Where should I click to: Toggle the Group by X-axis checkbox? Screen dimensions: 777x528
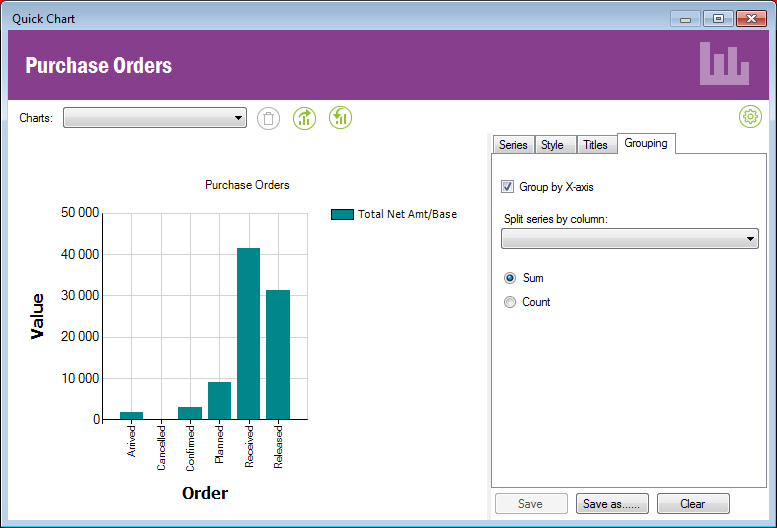click(508, 187)
